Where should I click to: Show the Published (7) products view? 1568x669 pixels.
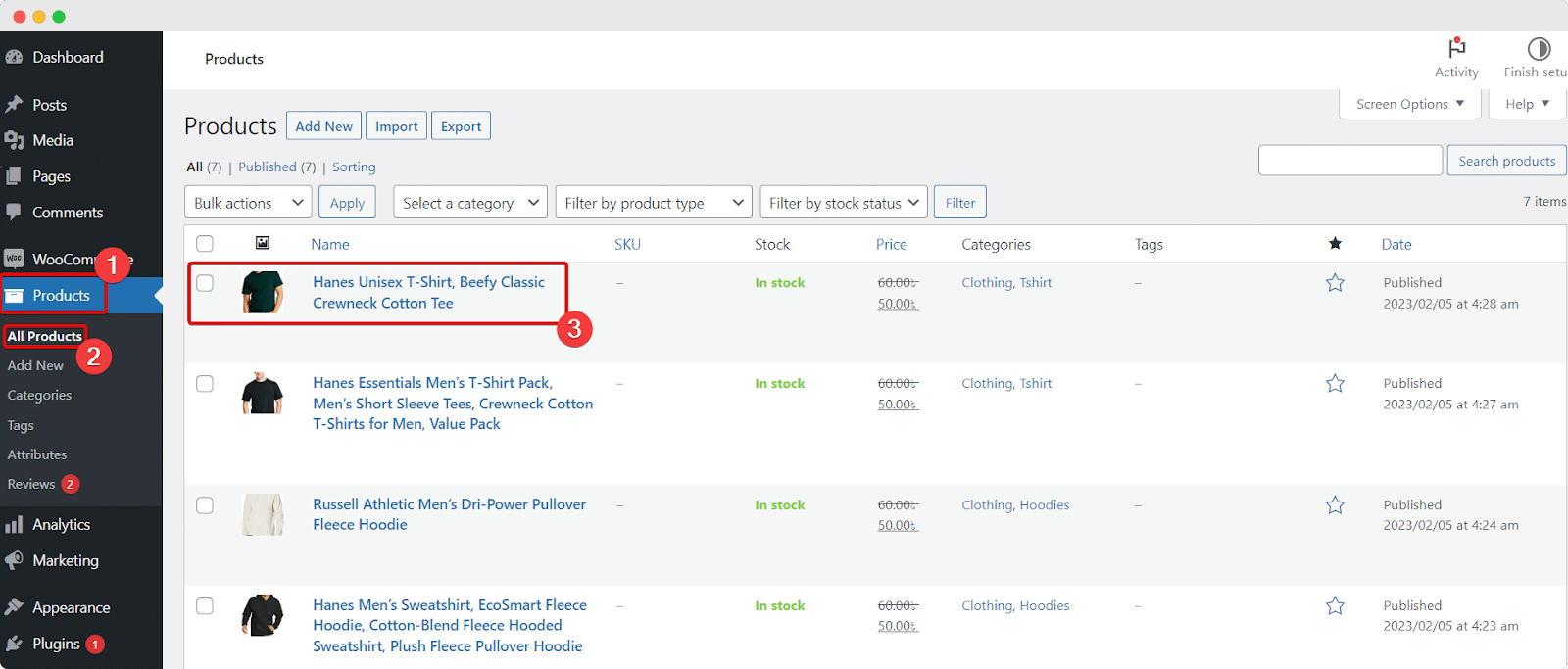(x=277, y=167)
